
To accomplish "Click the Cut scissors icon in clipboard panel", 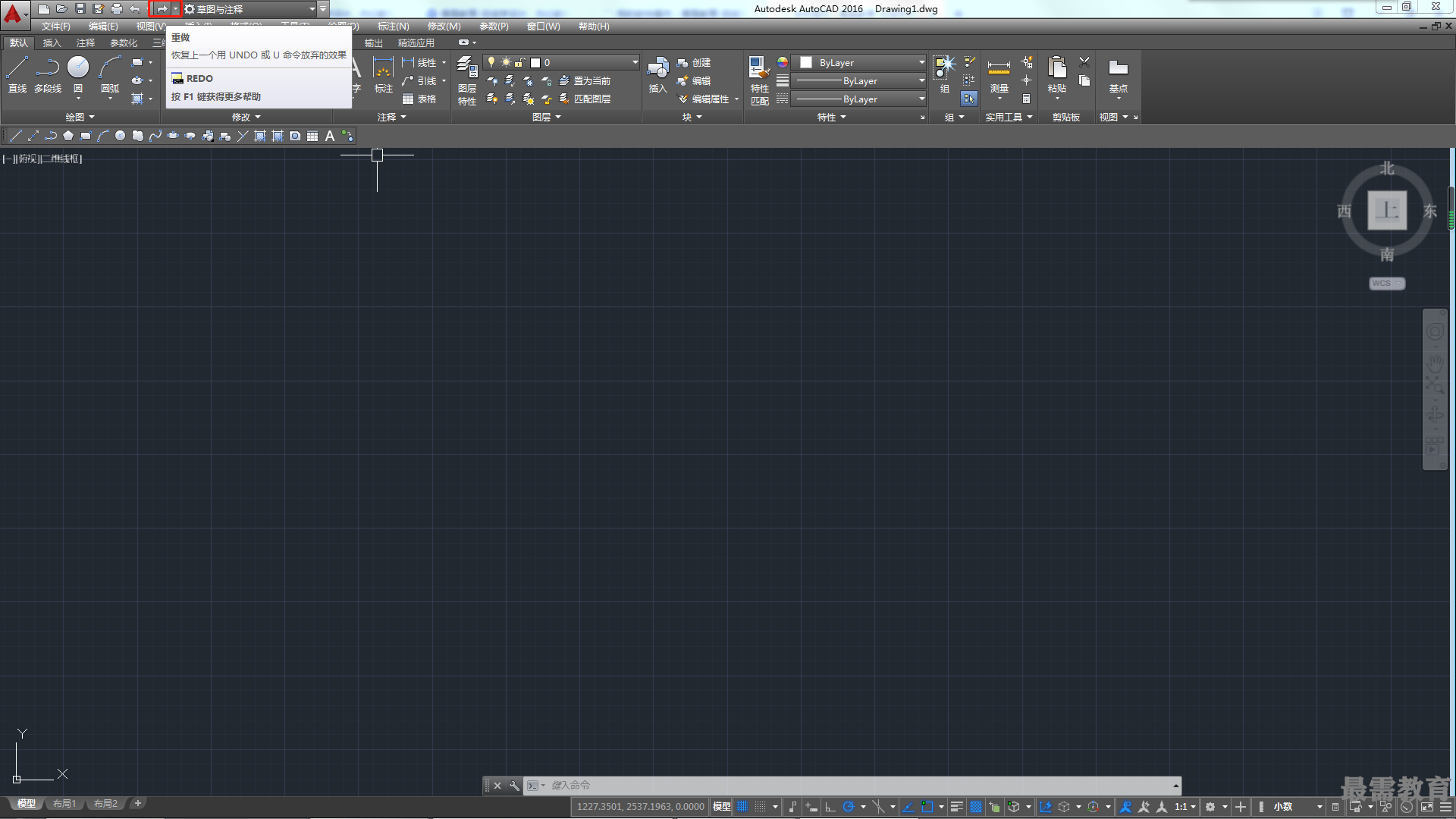I will (1084, 62).
